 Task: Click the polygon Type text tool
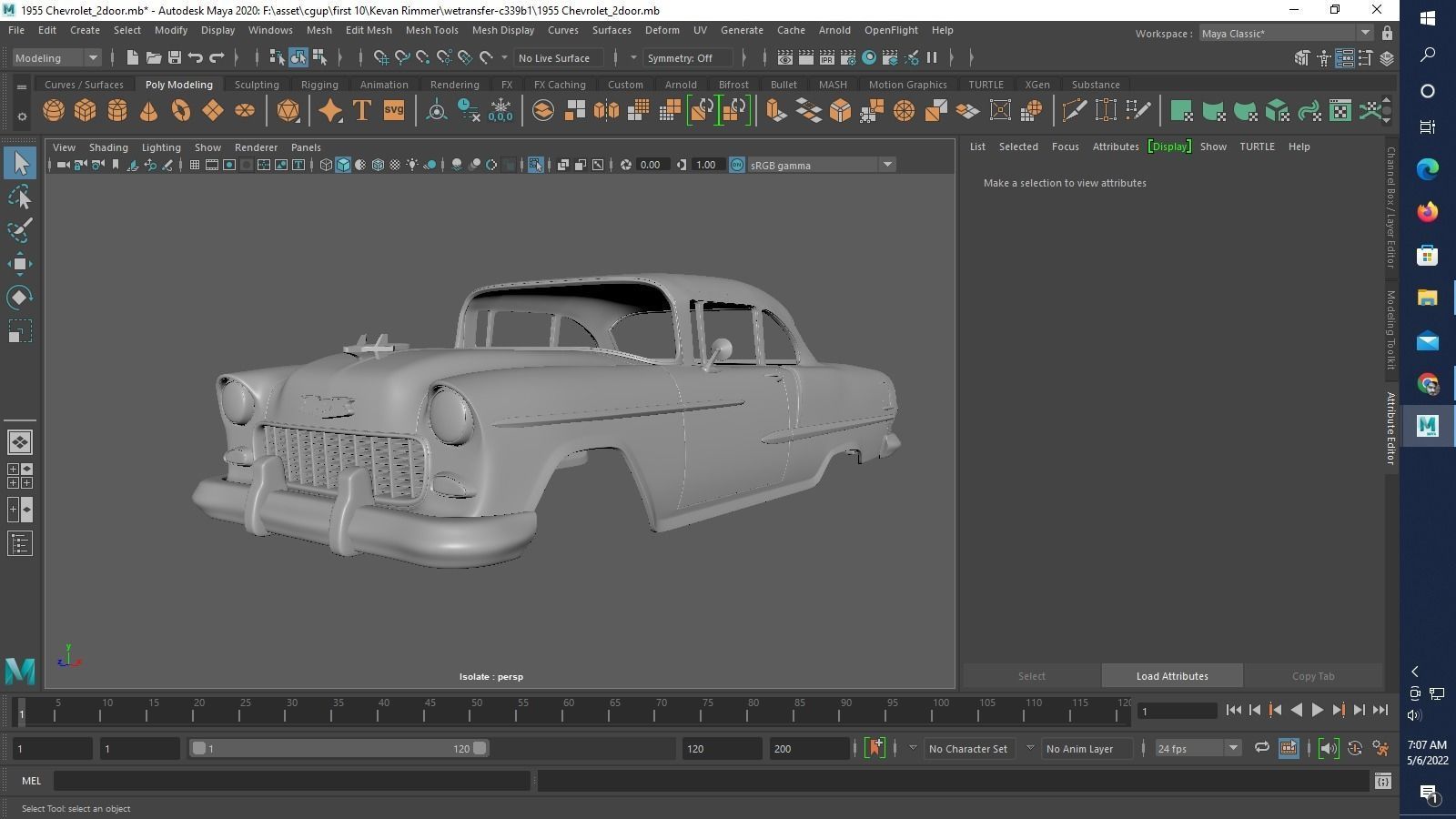tap(361, 111)
